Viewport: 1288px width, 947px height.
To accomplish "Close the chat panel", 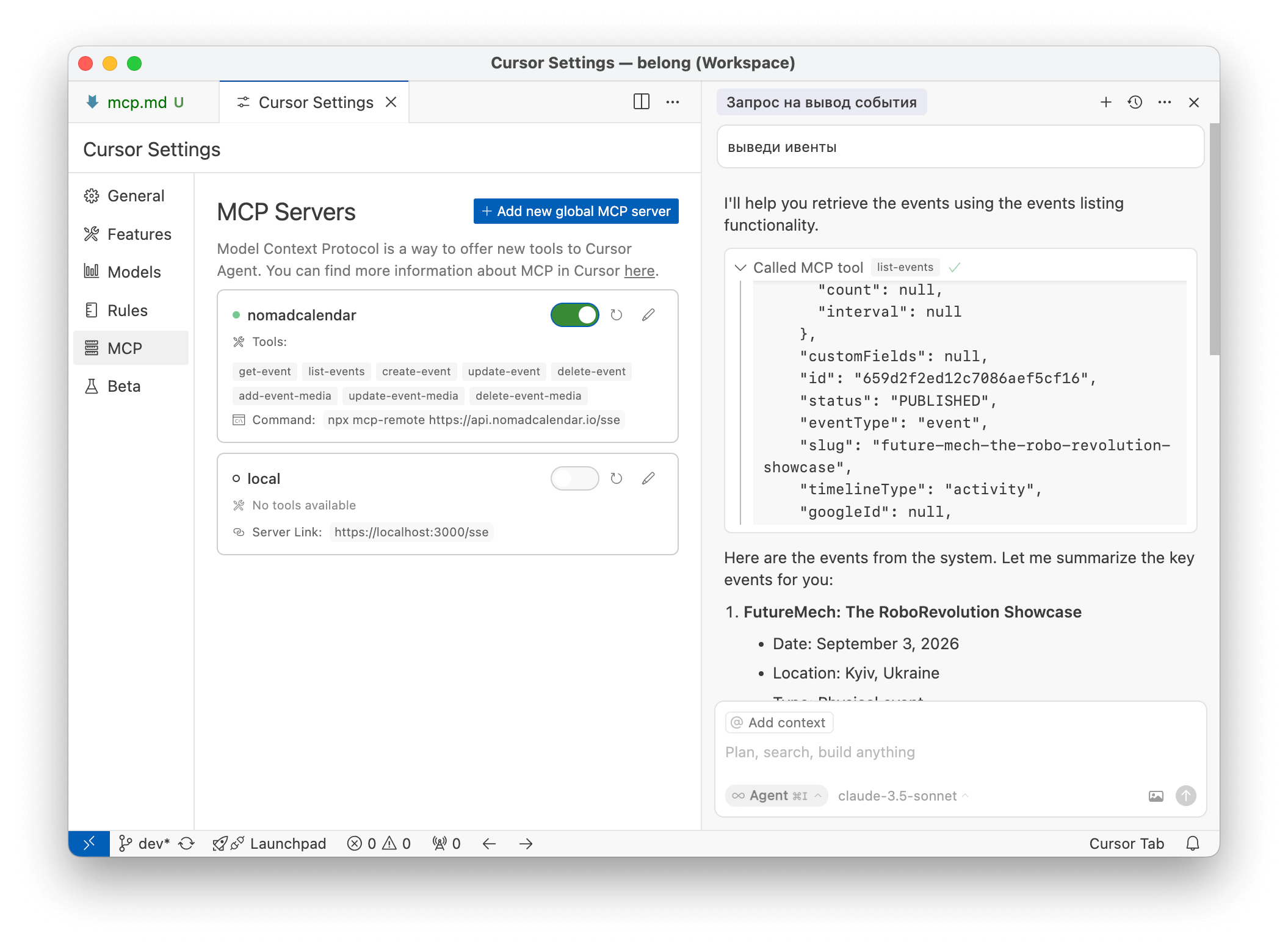I will [x=1194, y=102].
